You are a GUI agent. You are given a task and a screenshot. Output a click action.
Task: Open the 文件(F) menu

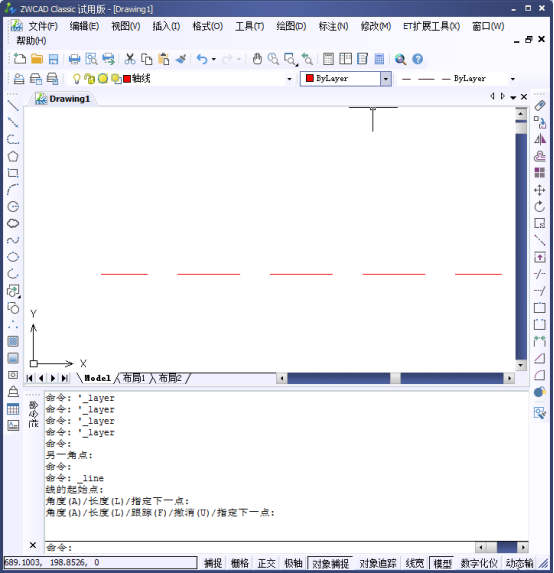coord(43,26)
